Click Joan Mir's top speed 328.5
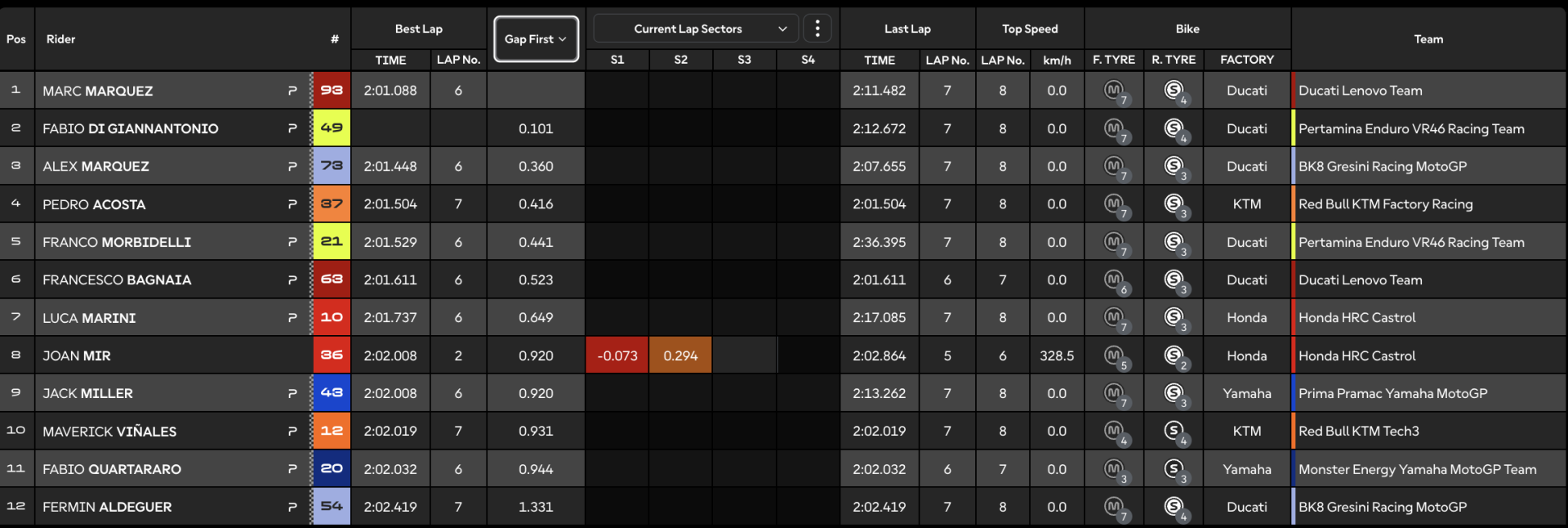Image resolution: width=1568 pixels, height=528 pixels. [x=1057, y=356]
